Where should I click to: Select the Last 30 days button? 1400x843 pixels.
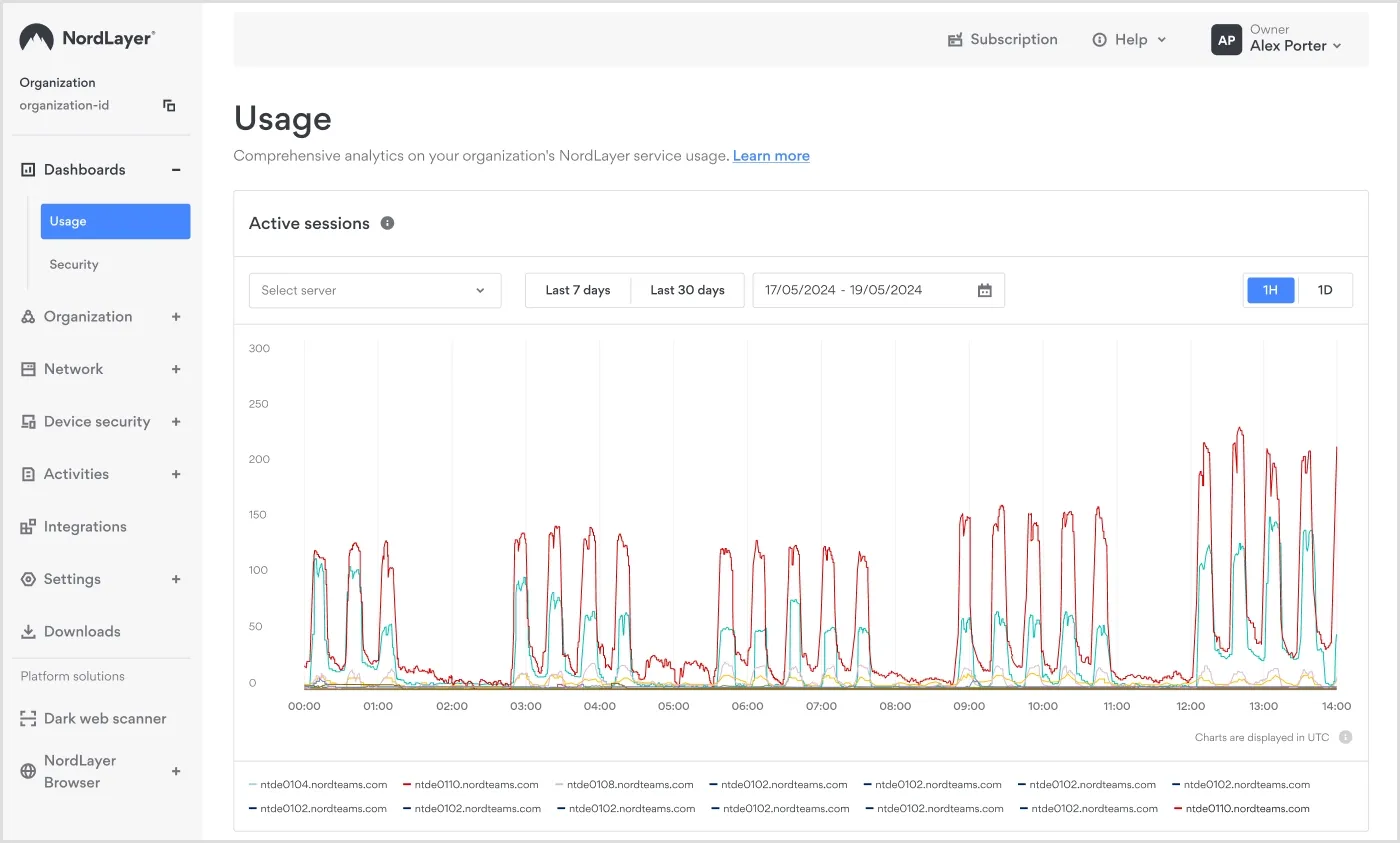pos(687,290)
